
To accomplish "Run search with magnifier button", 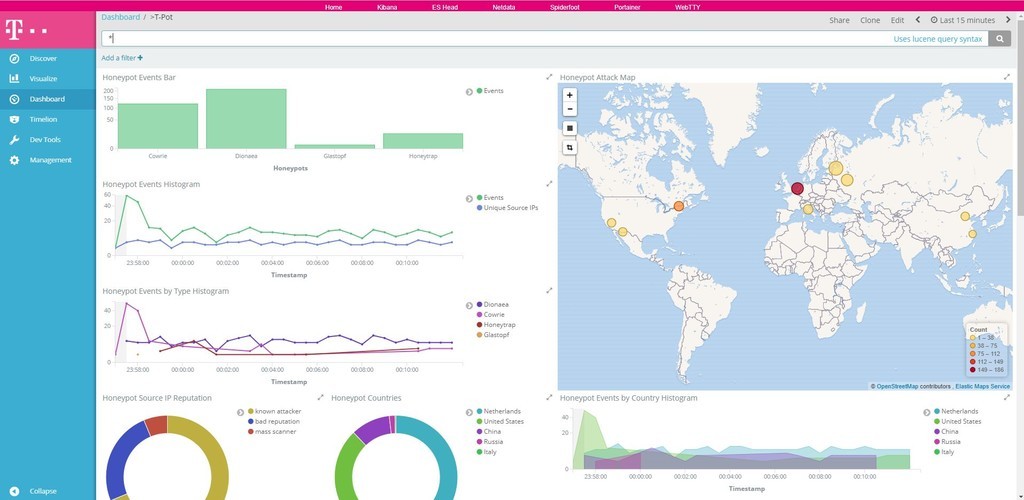I will (999, 39).
